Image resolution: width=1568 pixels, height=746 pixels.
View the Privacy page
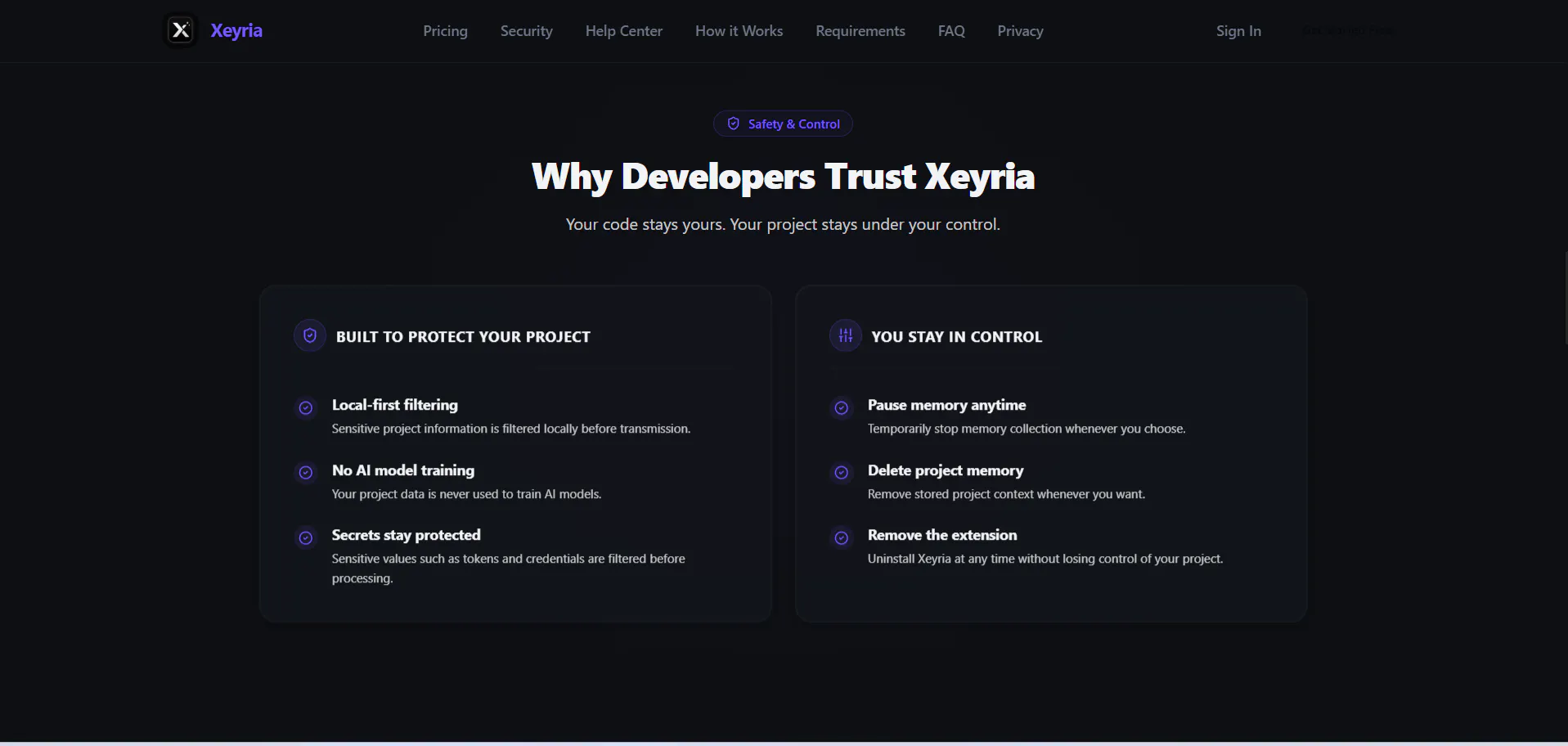(x=1020, y=31)
